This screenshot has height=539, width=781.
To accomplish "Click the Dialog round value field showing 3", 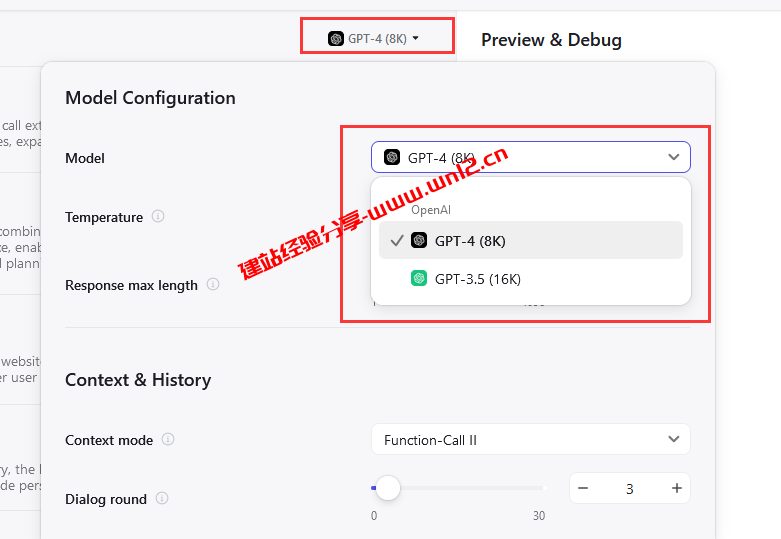I will pos(629,488).
